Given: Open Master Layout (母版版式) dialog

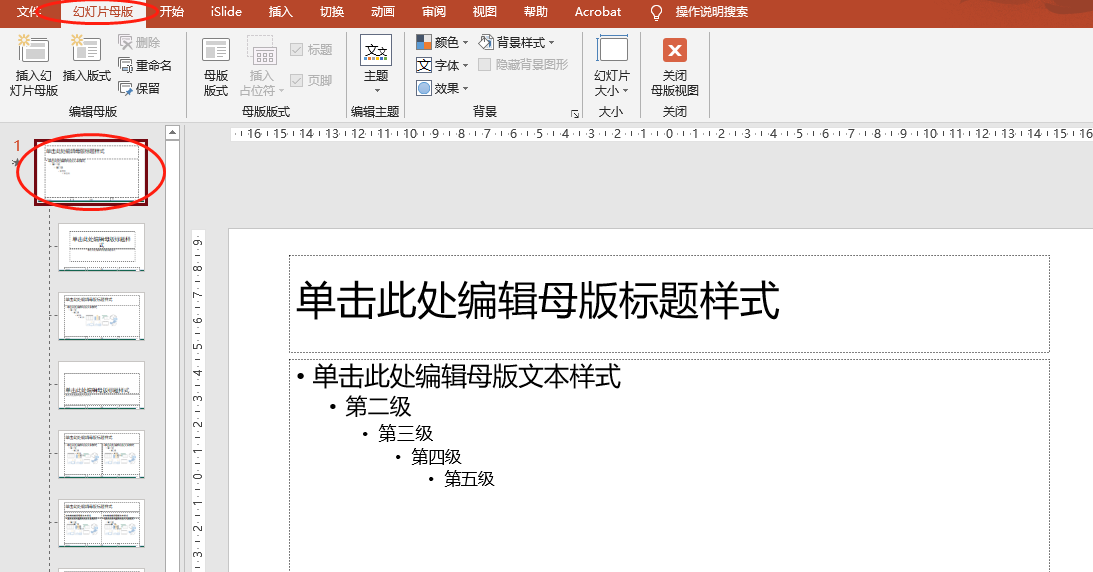Looking at the screenshot, I should [x=215, y=67].
